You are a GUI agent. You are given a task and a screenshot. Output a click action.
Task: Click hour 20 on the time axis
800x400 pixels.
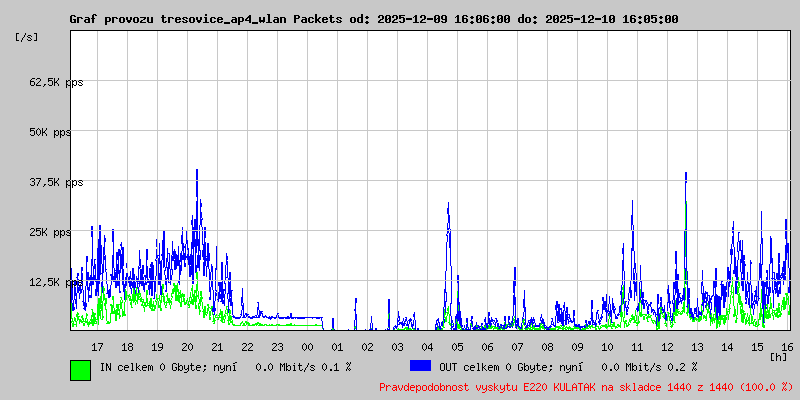click(187, 347)
